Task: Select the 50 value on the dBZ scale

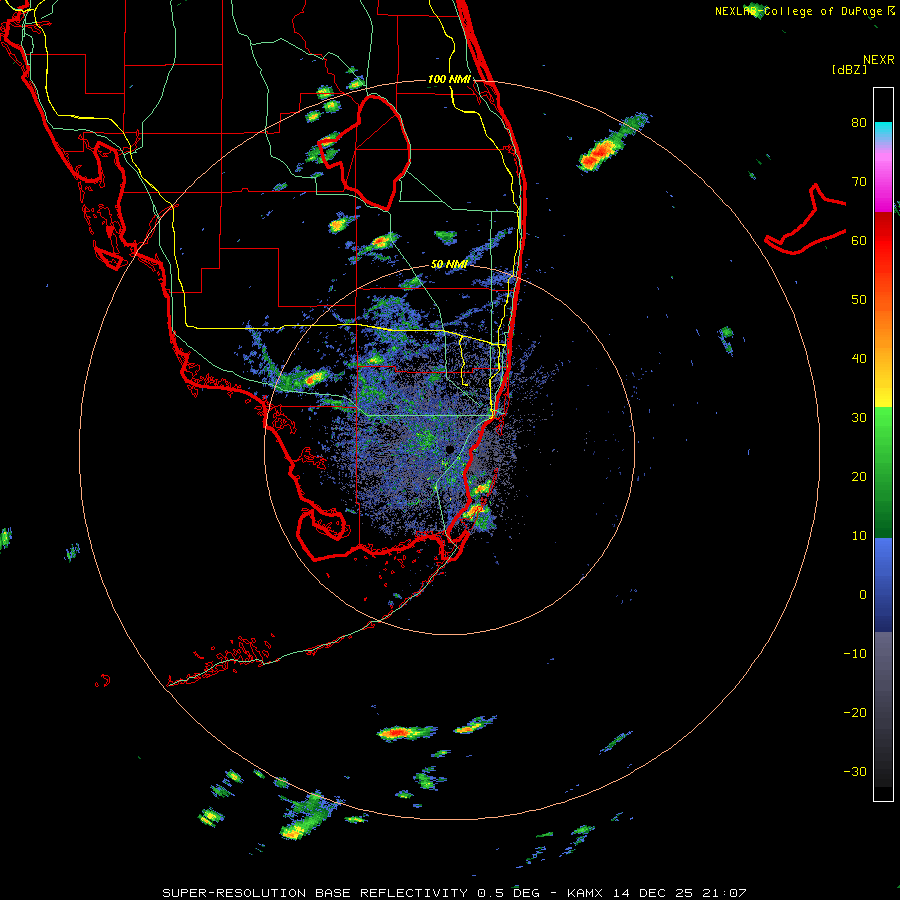Action: (x=859, y=300)
